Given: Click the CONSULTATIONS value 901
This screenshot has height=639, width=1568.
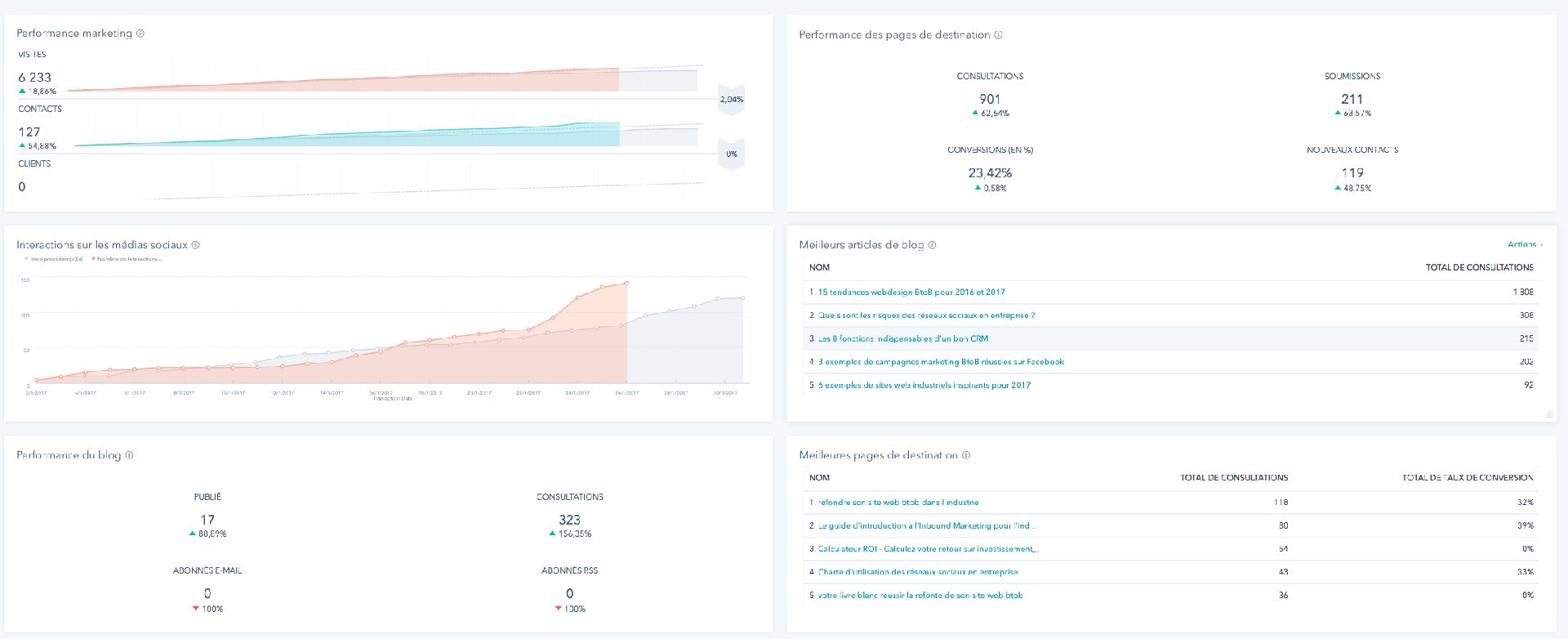Looking at the screenshot, I should (x=990, y=100).
